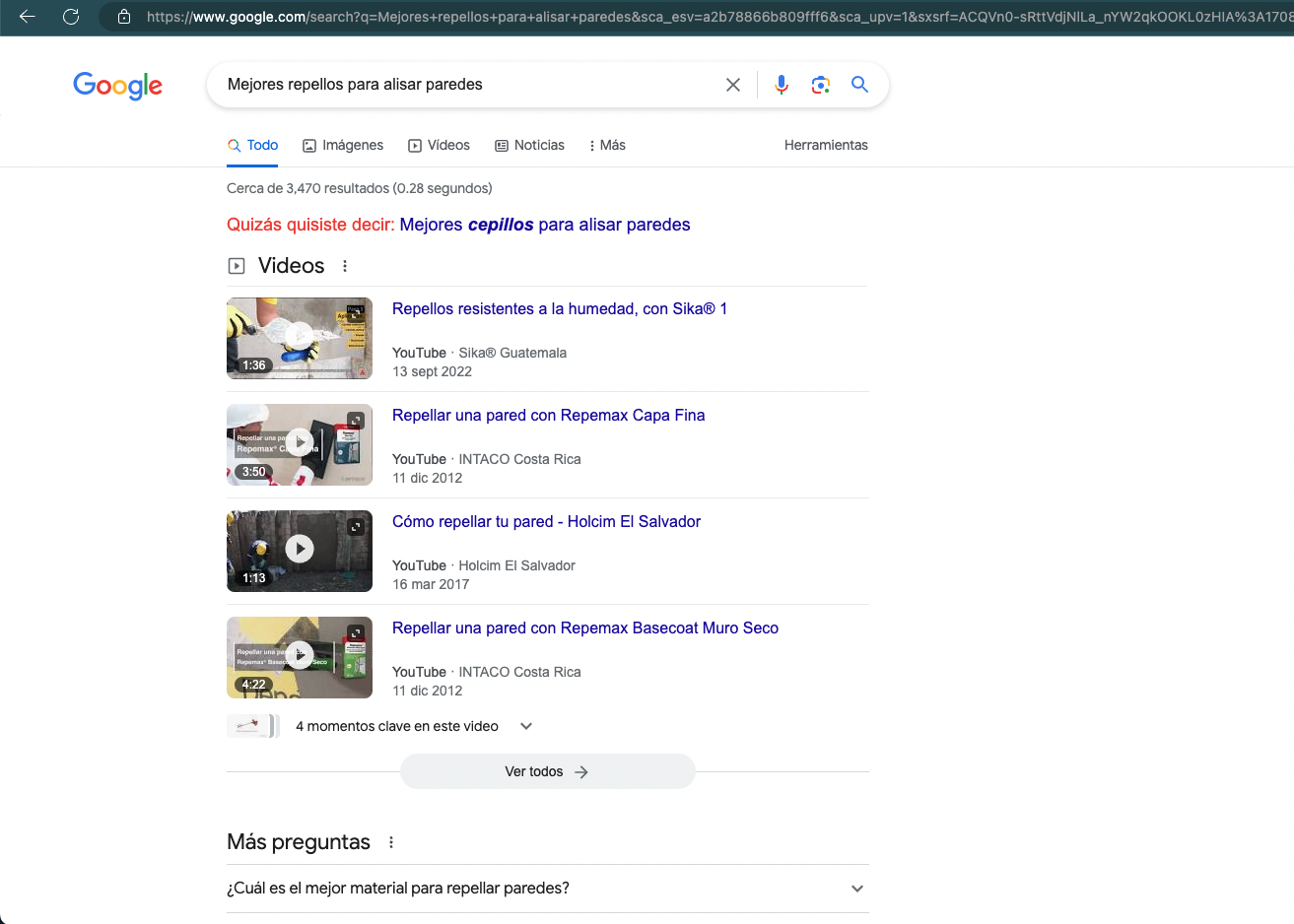This screenshot has height=924, width=1294.
Task: Open preview icon on Holcim video thumbnail
Action: point(356,527)
